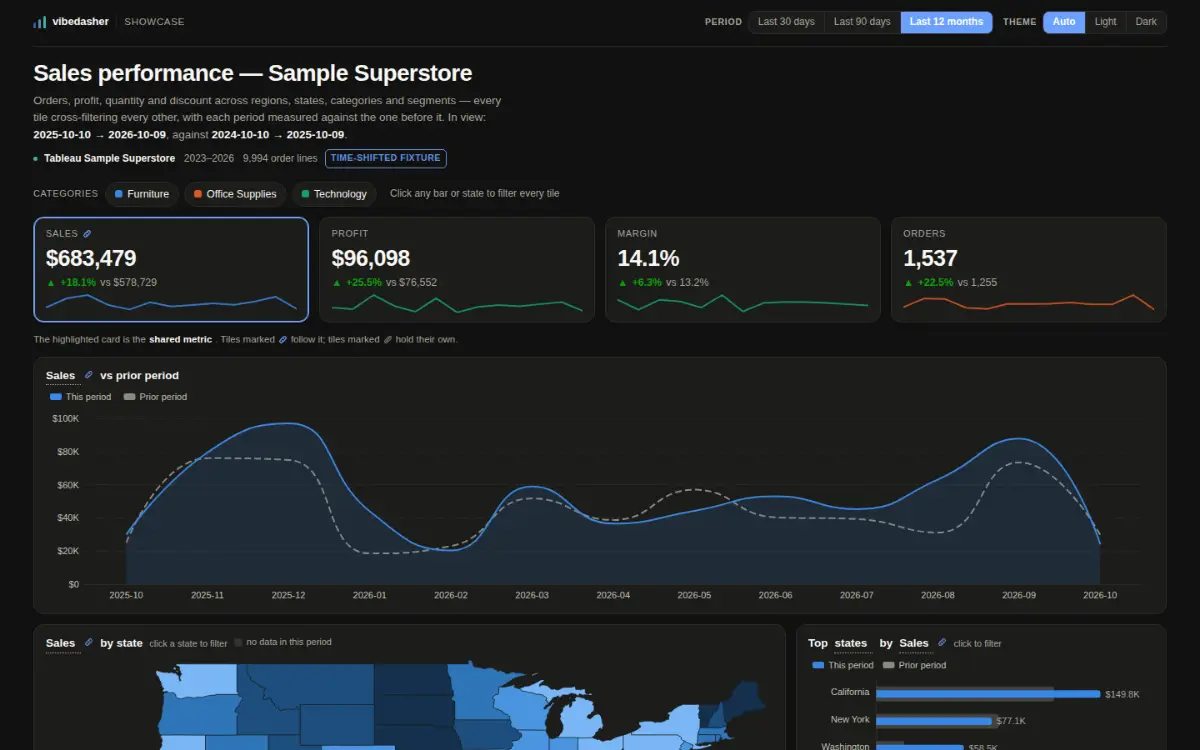The width and height of the screenshot is (1200, 750).
Task: Filter by Technology category chip
Action: click(x=334, y=194)
